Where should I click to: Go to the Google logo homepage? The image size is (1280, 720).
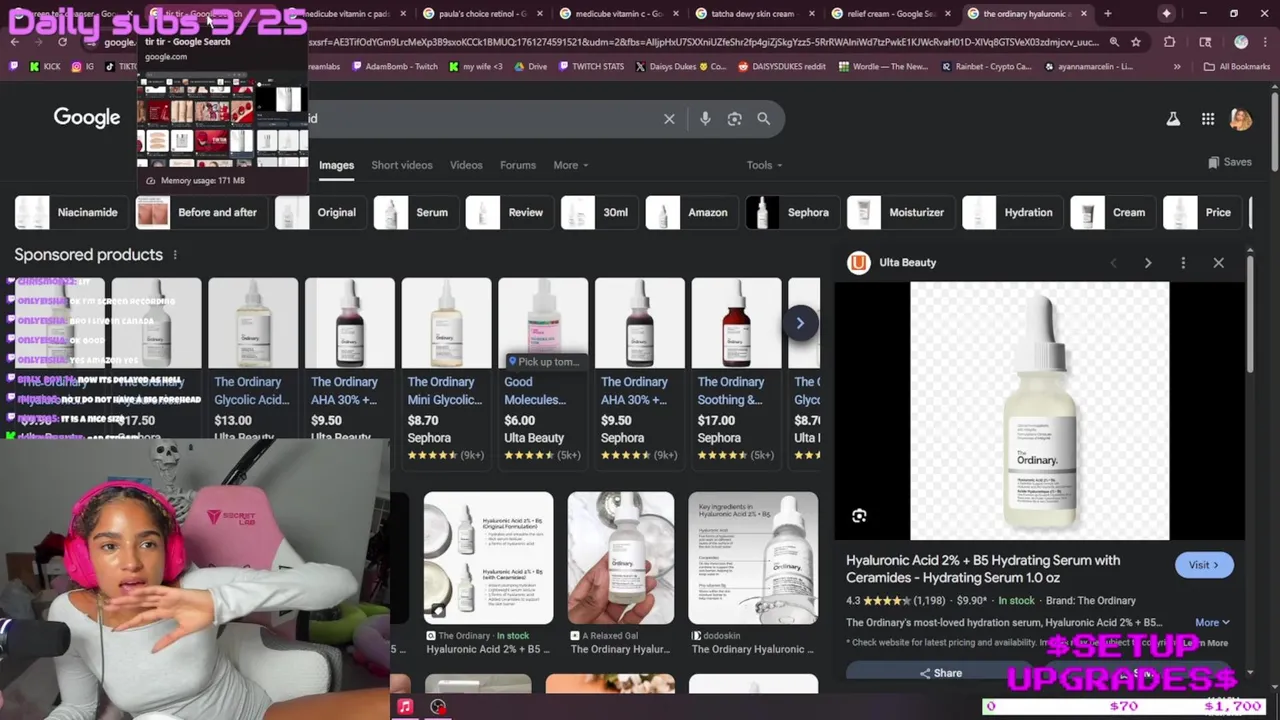coord(87,118)
